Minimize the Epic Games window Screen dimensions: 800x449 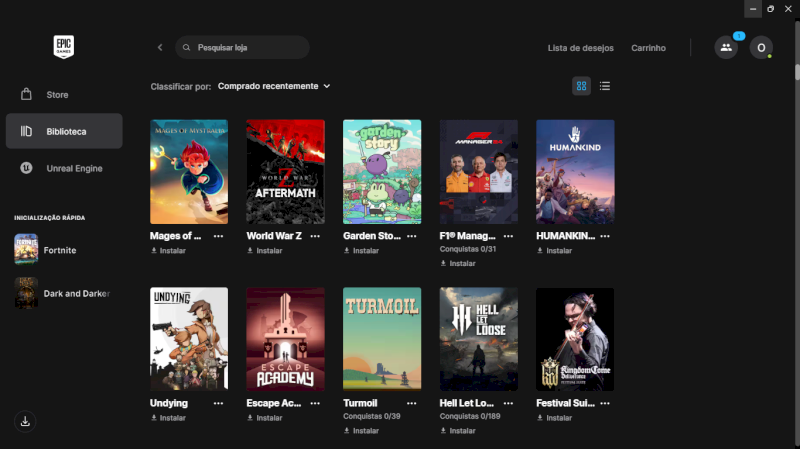click(x=753, y=9)
